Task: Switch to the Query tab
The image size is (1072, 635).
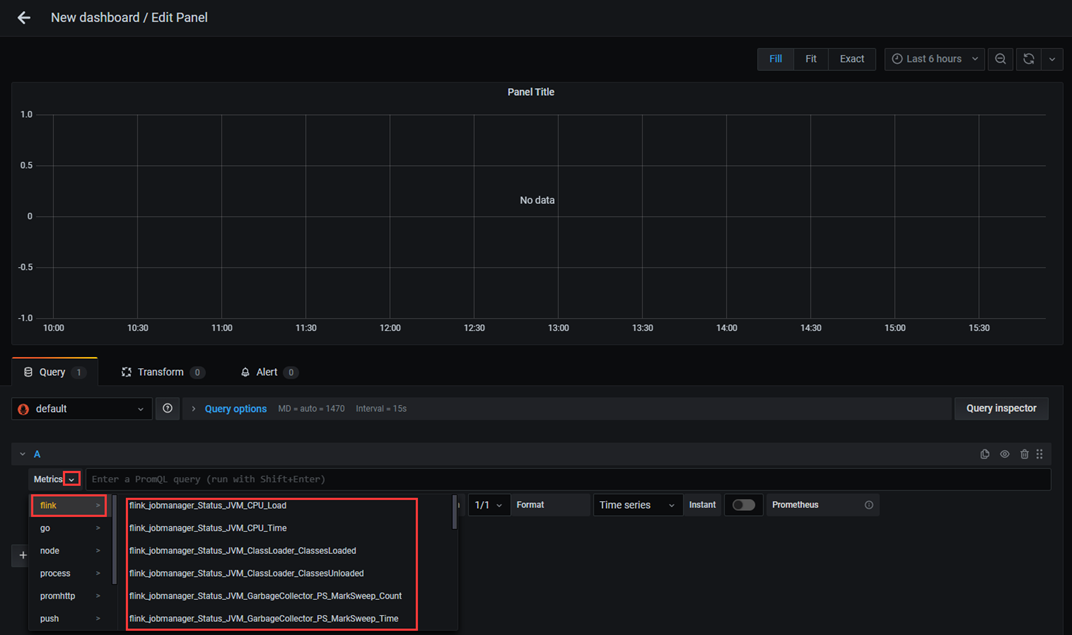Action: coord(55,372)
